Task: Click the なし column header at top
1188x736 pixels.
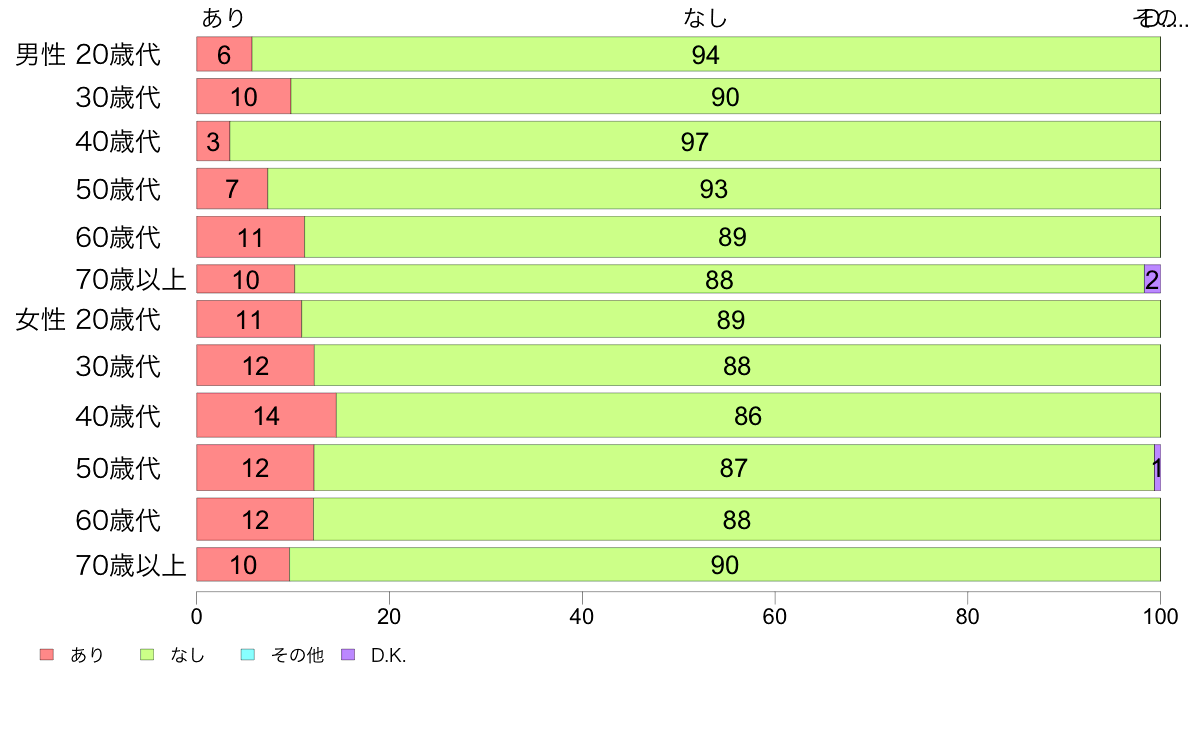Action: [705, 17]
